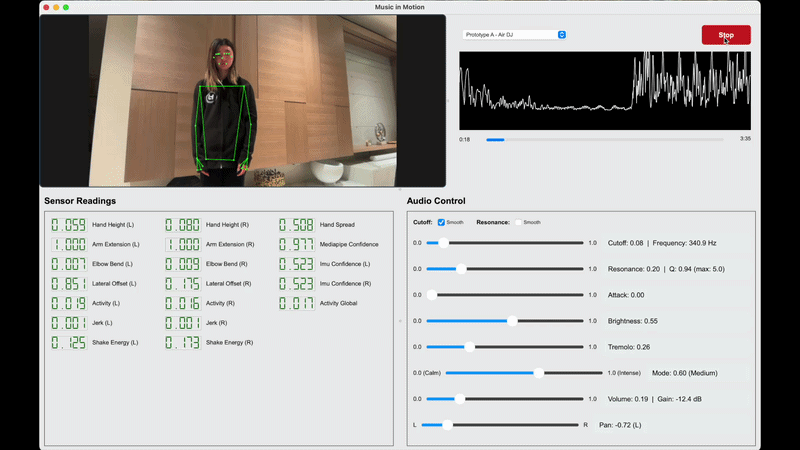Click the Resonance slider handle
Screen dimensions: 800x450
[x=461, y=269]
